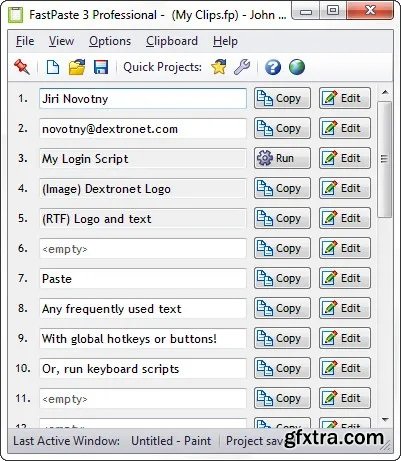Edit empty clip number 11
This screenshot has height=461, width=401.
[x=345, y=398]
